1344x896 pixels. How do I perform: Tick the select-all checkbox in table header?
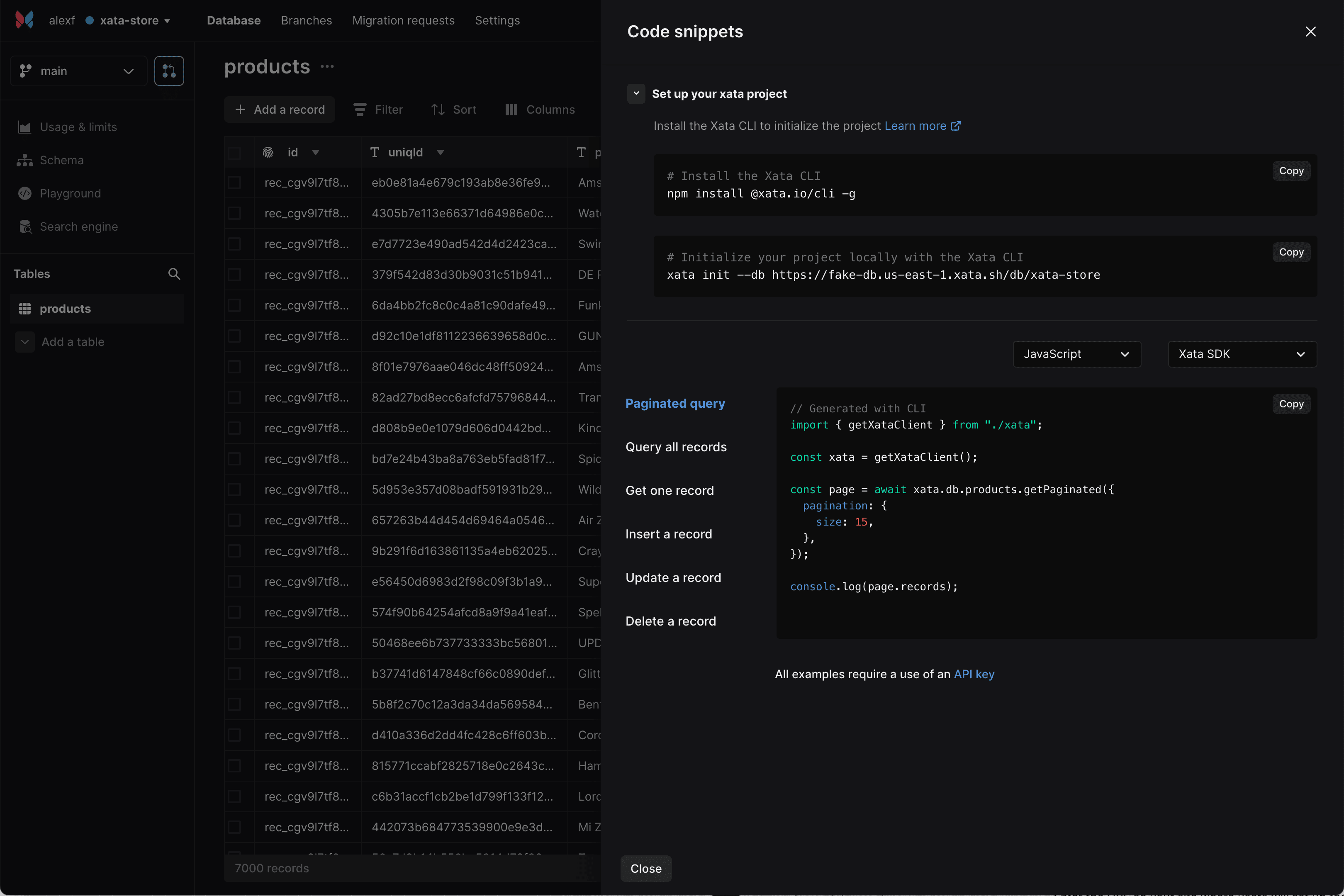coord(234,153)
